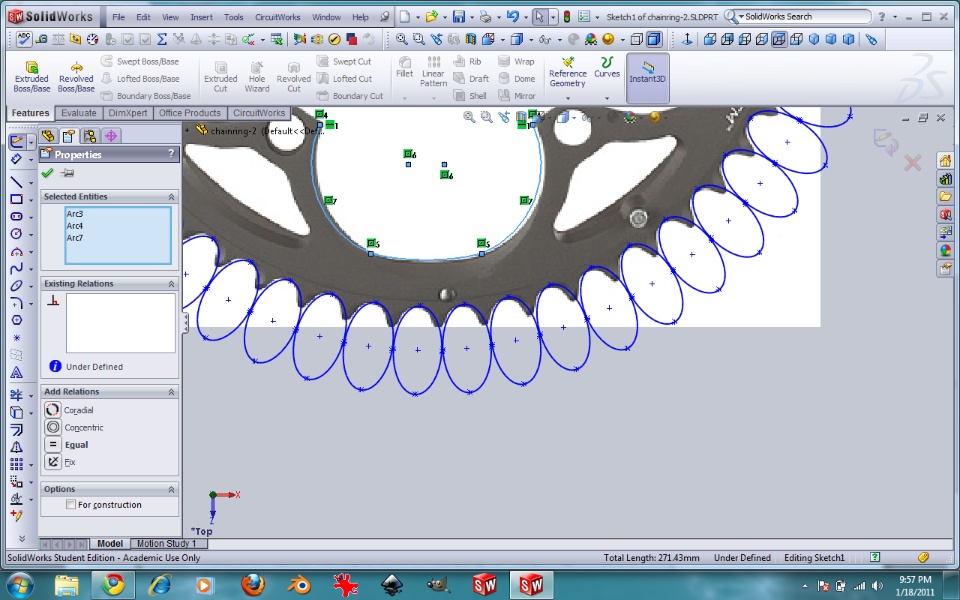Select the Spline sketch tool
Viewport: 960px width, 600px height.
pyautogui.click(x=17, y=268)
